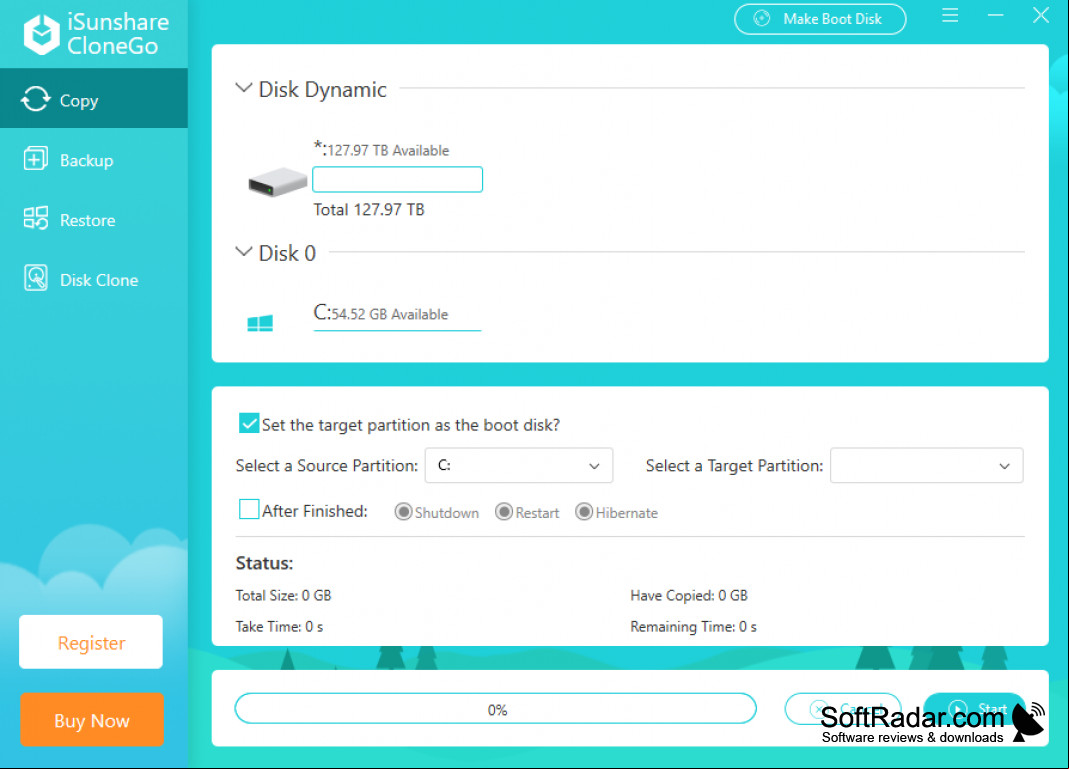
Task: Minimize the CloneGo window
Action: tap(995, 15)
